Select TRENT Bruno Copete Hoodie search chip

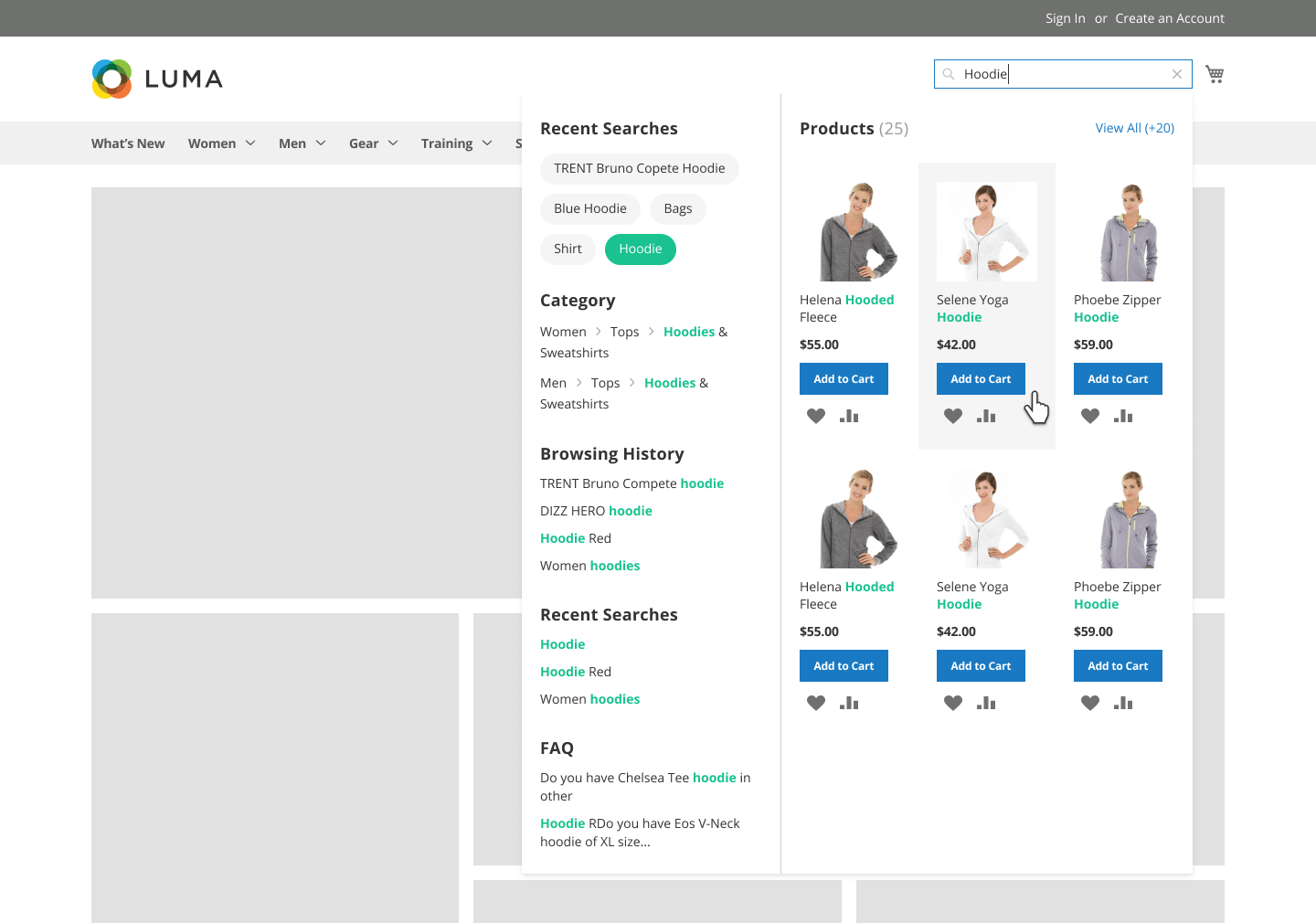[x=640, y=169]
